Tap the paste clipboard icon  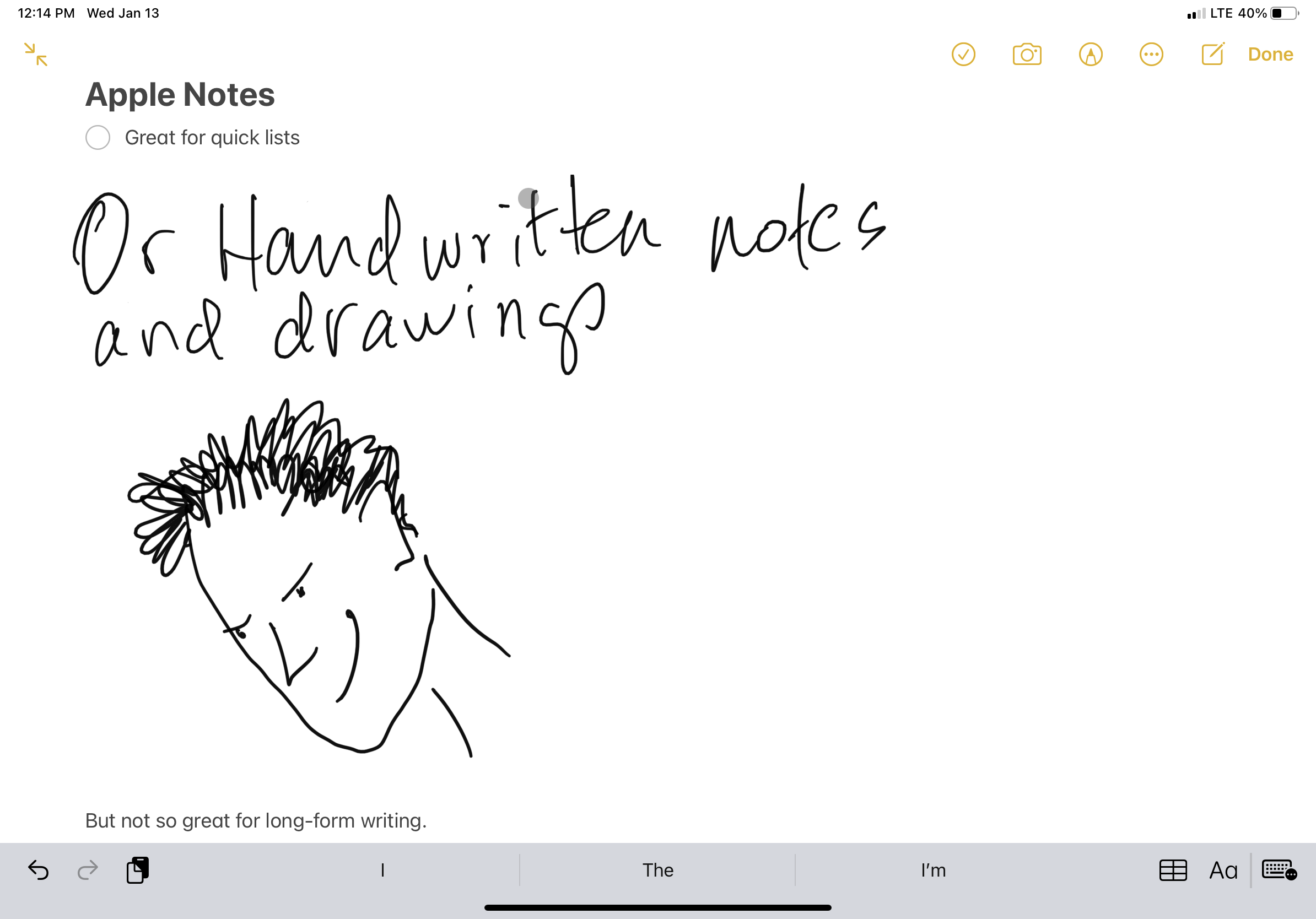pyautogui.click(x=138, y=870)
